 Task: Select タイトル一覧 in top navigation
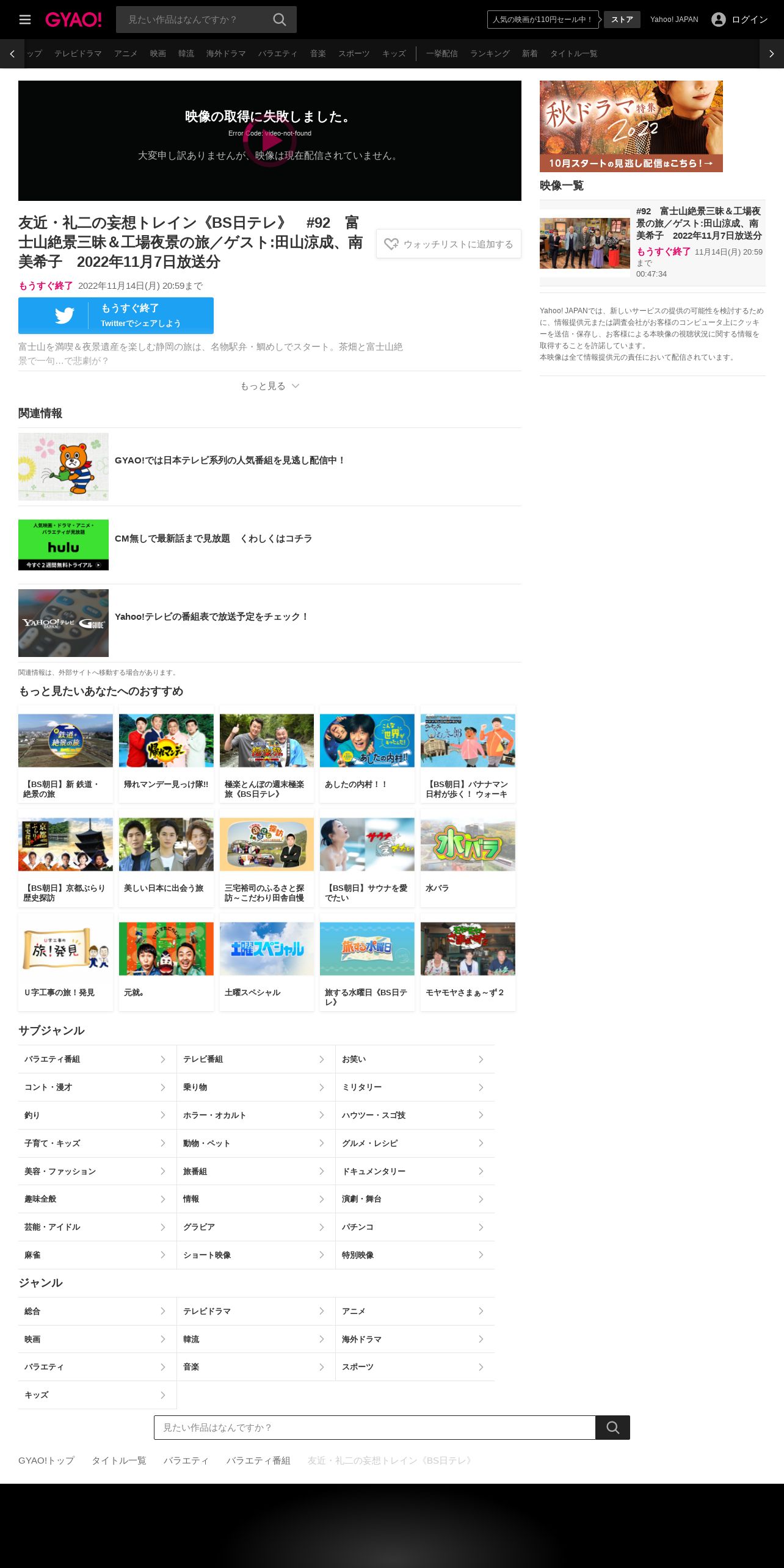574,54
